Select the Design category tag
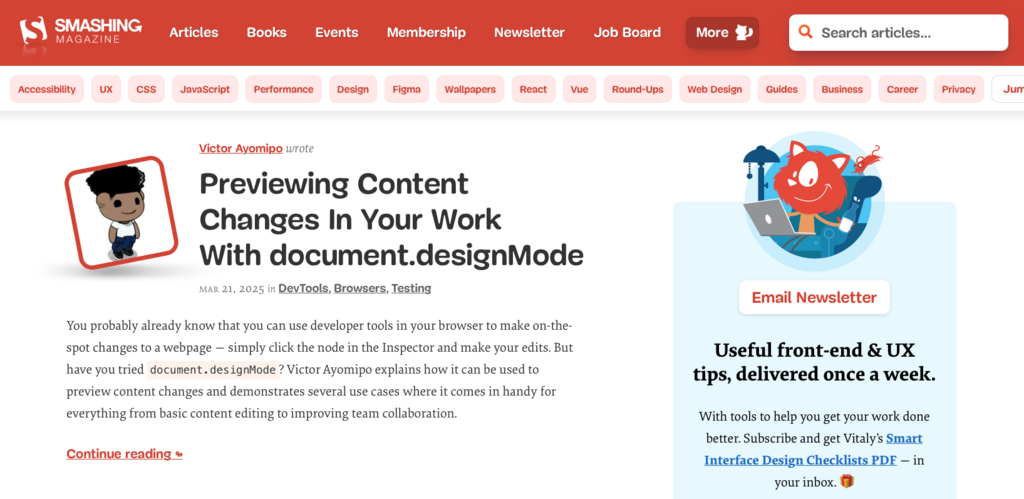Screen dimensions: 1024x499 click(353, 89)
